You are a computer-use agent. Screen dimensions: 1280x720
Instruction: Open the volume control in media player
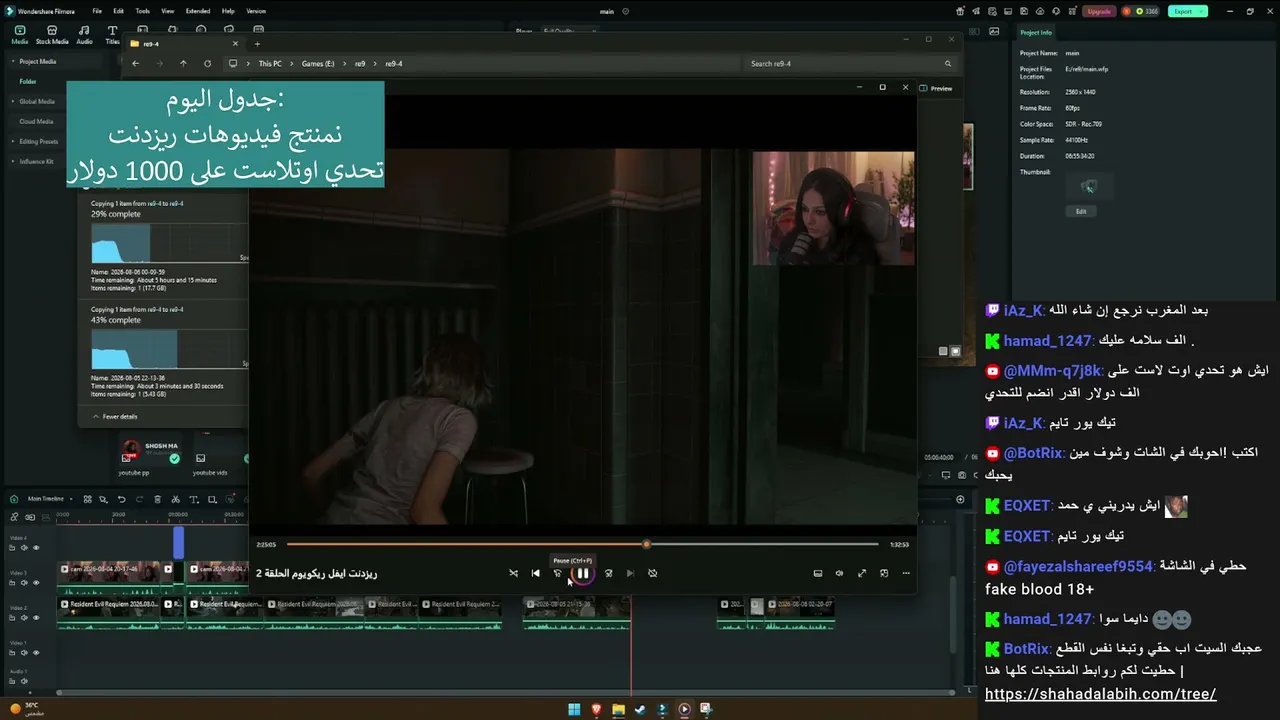pos(839,573)
